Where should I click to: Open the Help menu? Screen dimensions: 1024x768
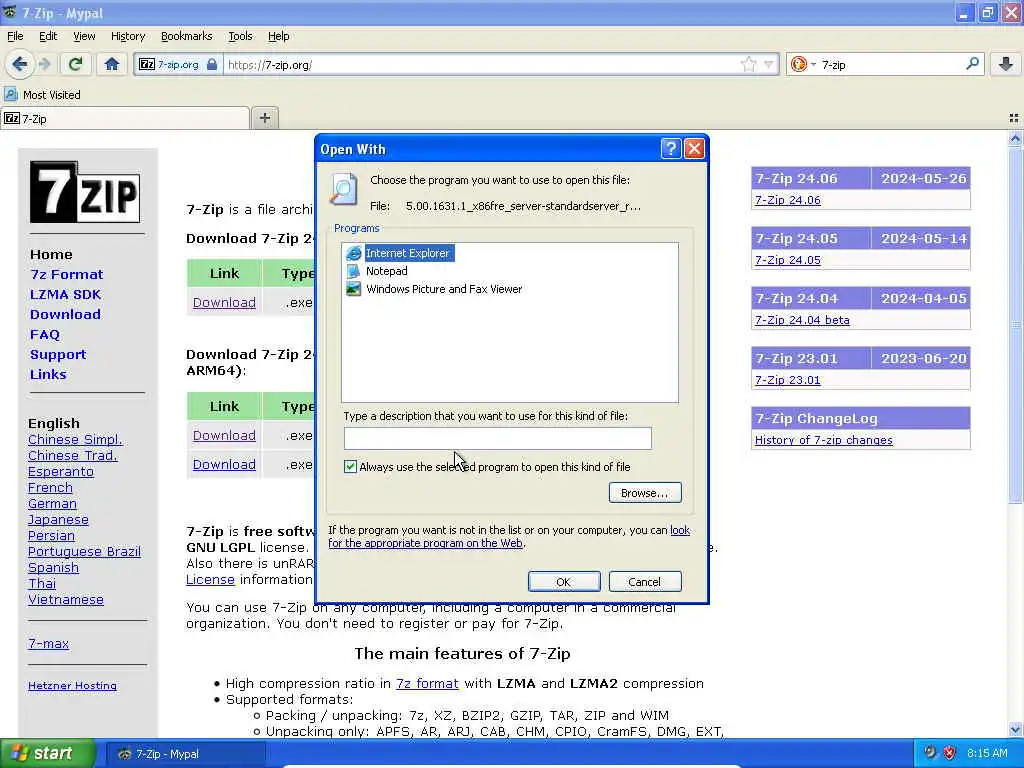(x=278, y=36)
